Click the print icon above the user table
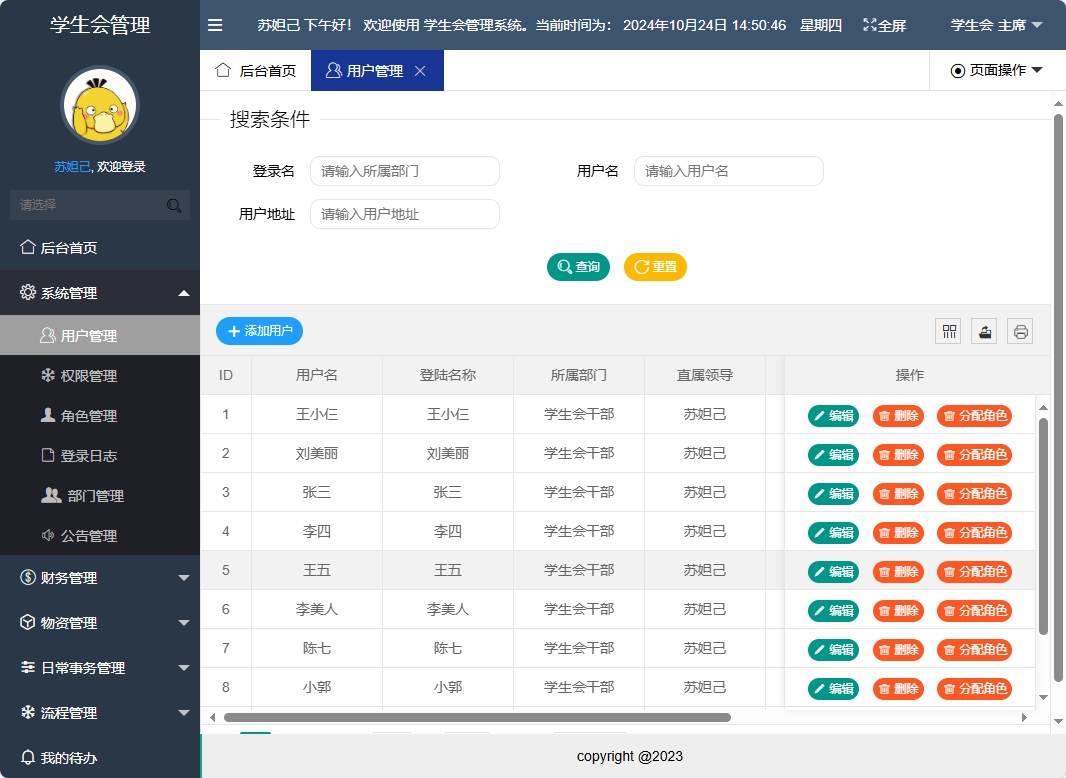The width and height of the screenshot is (1066, 778). pyautogui.click(x=1019, y=330)
